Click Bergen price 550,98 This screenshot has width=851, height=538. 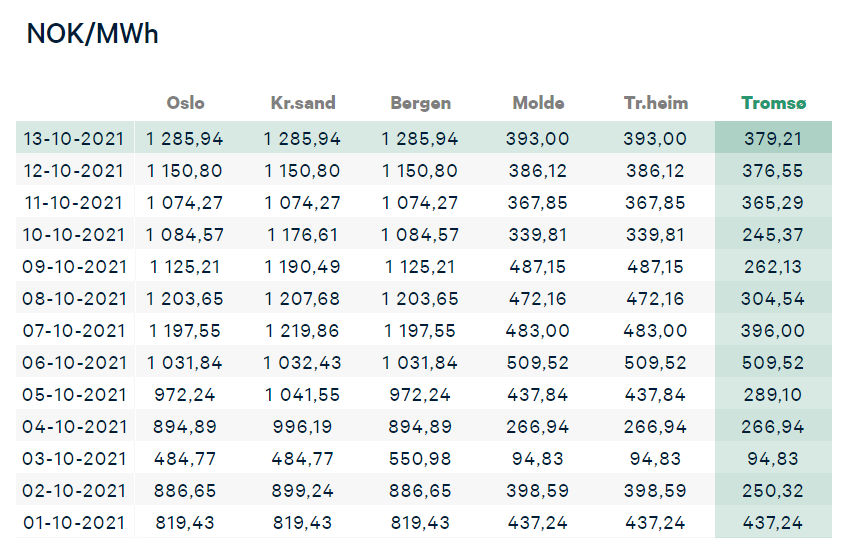(x=420, y=459)
